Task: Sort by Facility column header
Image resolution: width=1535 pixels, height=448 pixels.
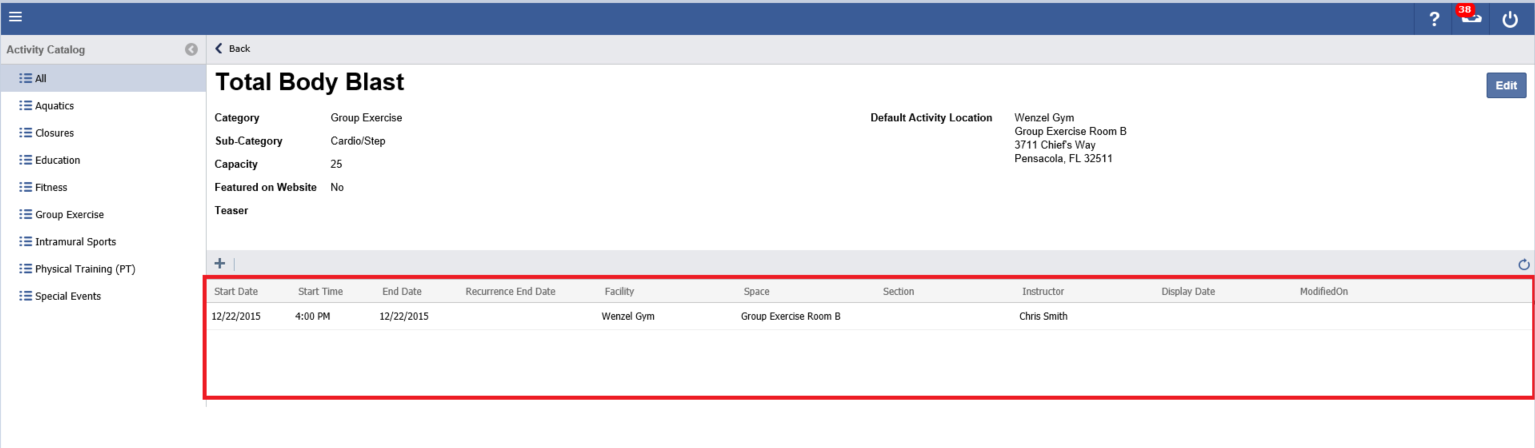Action: 619,291
